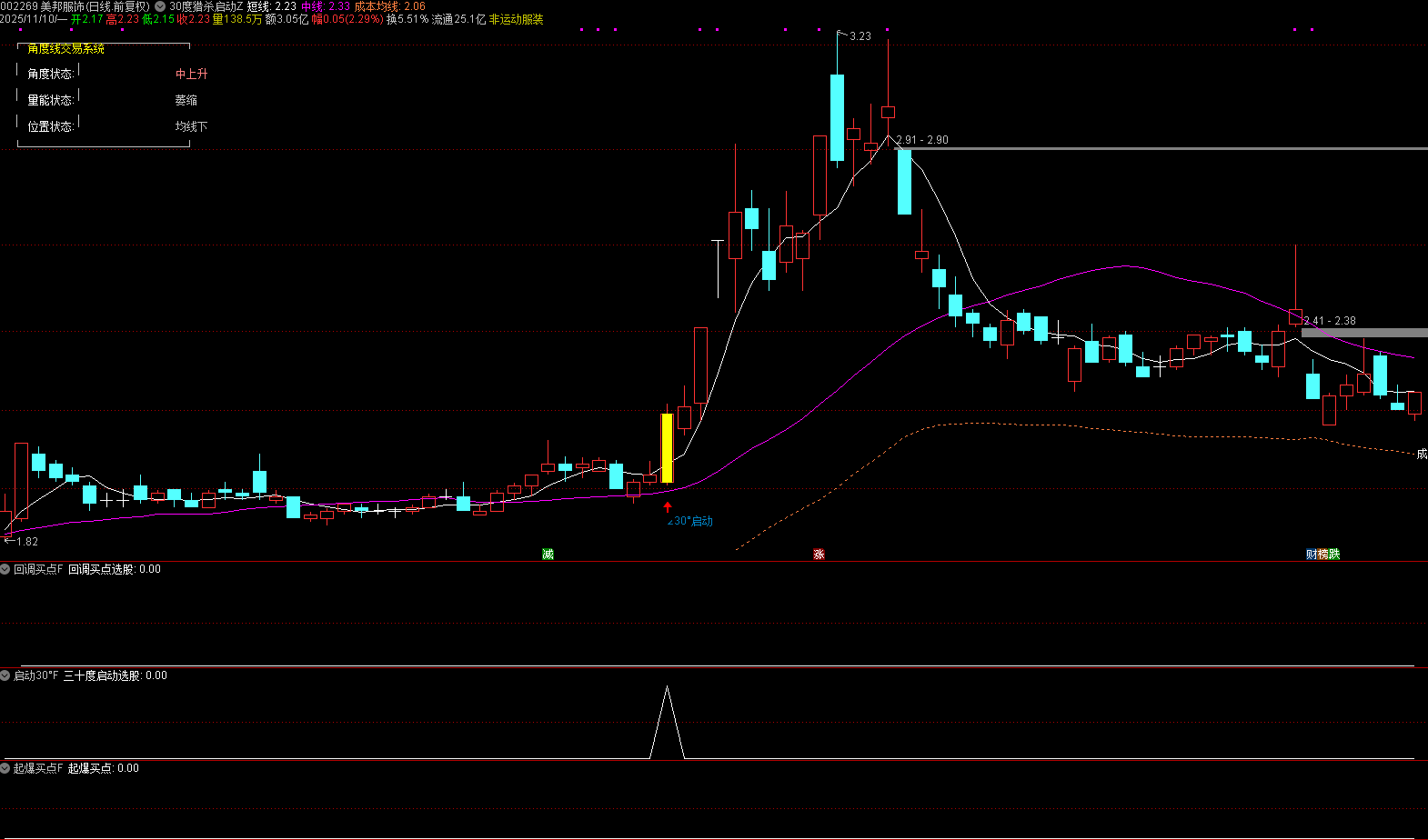Click the 成 label at chart right edge
Viewport: 1428px width, 840px height.
coord(1422,454)
